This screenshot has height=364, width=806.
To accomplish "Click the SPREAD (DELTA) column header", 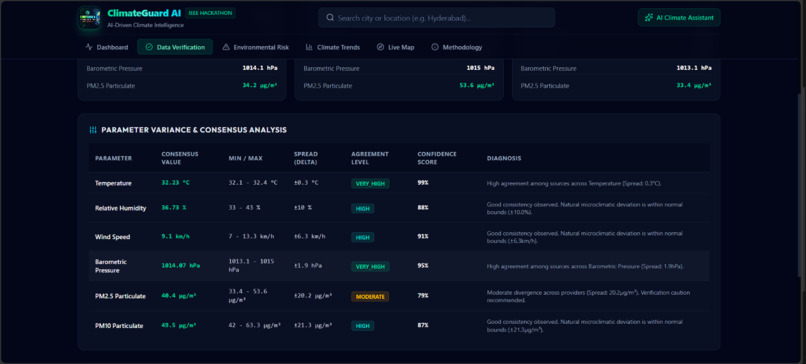I will coord(306,158).
